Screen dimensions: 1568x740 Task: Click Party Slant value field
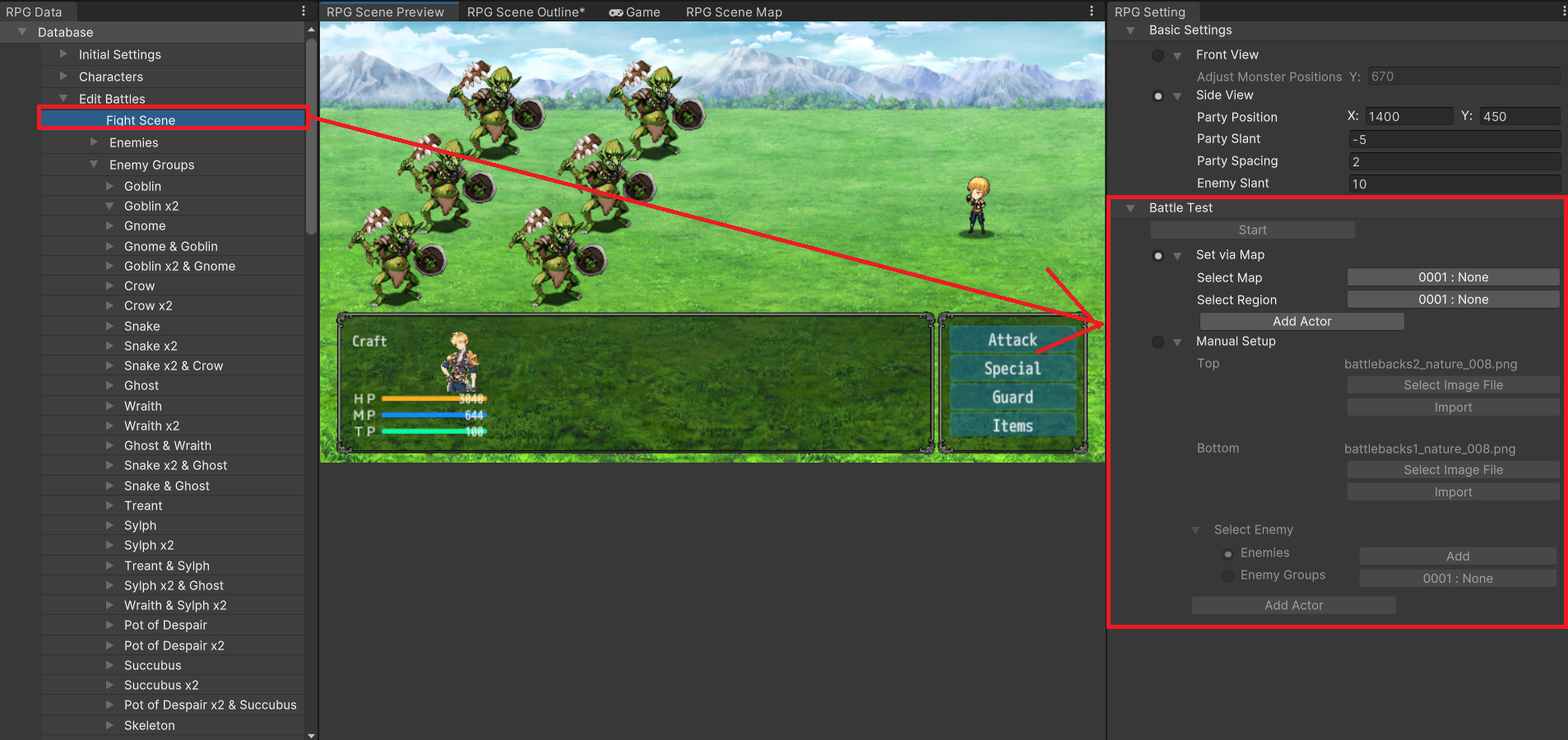click(1454, 139)
